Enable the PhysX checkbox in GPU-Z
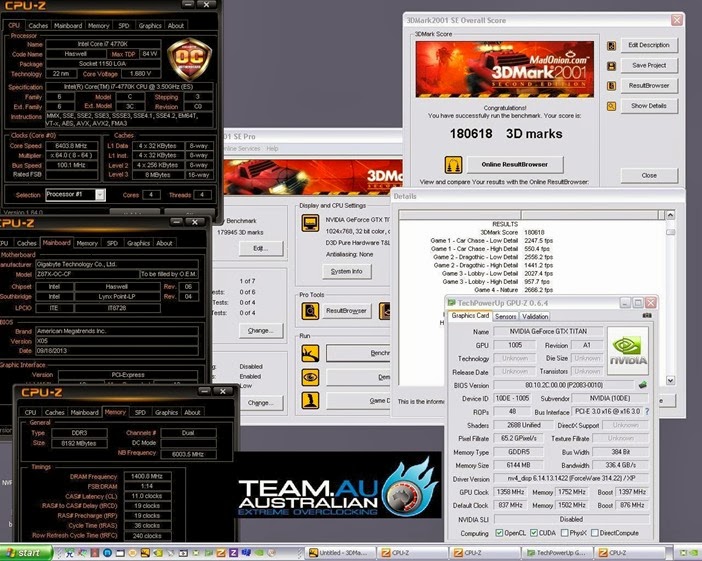Image resolution: width=702 pixels, height=561 pixels. tap(565, 533)
